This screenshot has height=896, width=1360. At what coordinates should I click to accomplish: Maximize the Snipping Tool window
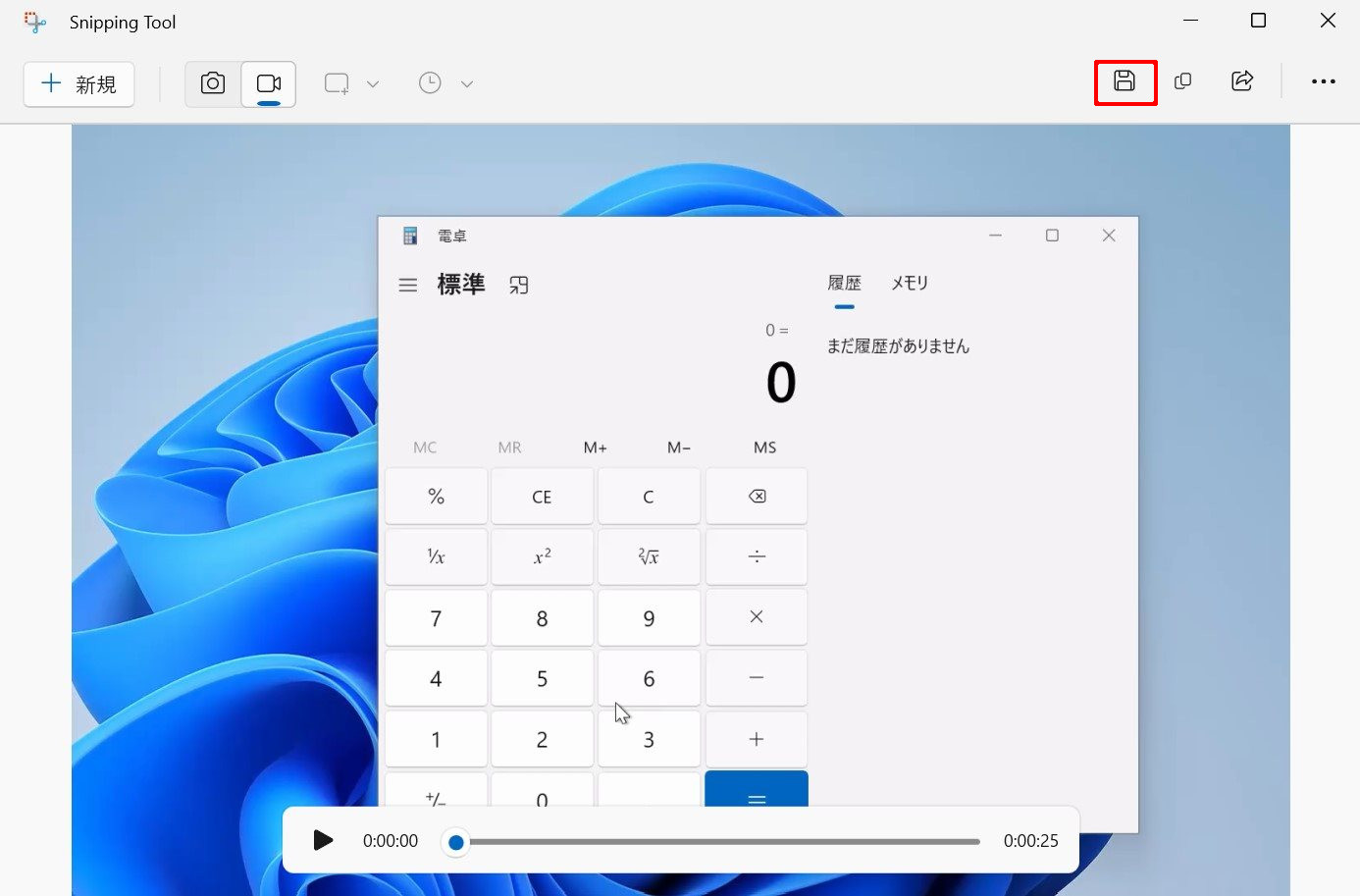1258,21
